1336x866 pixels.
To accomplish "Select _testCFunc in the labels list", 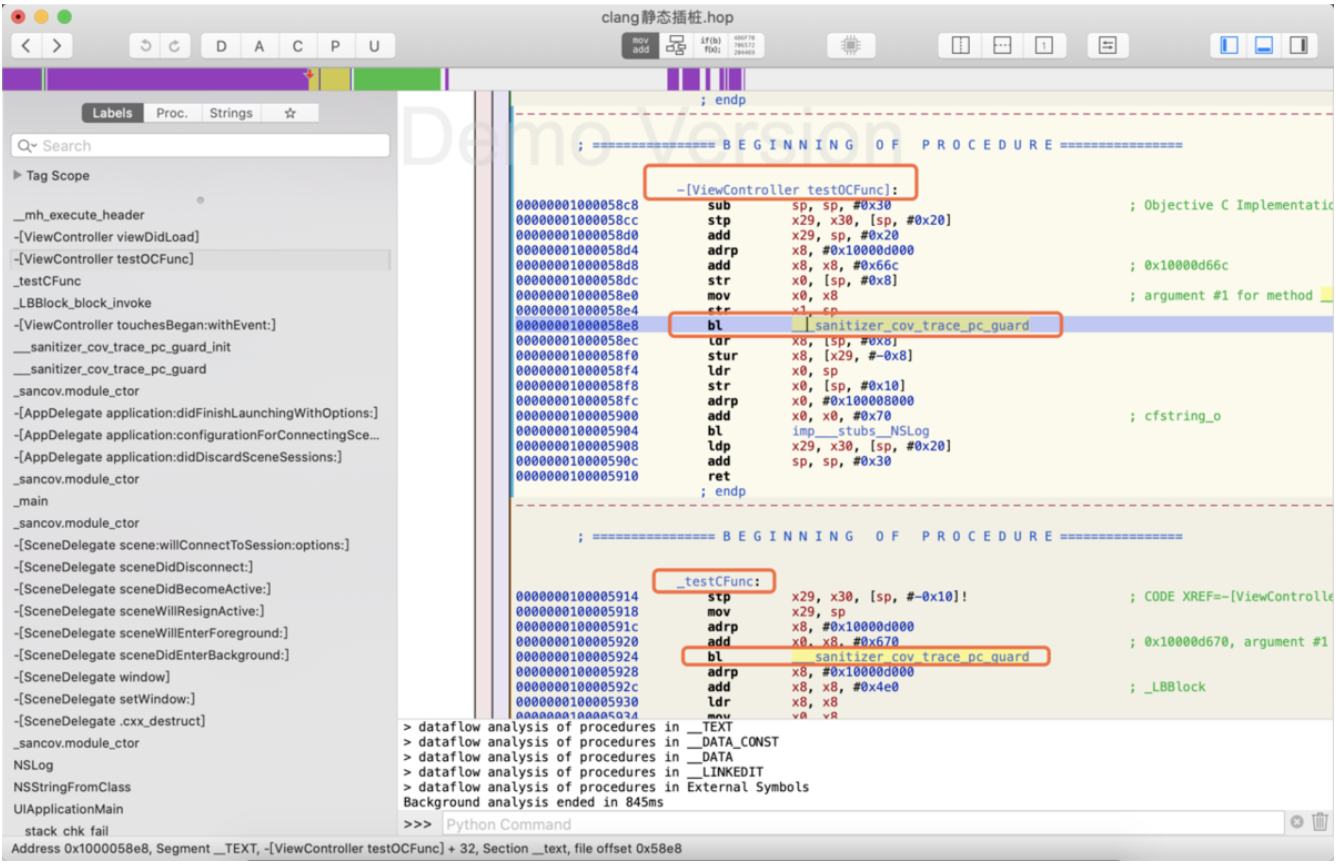I will 47,281.
